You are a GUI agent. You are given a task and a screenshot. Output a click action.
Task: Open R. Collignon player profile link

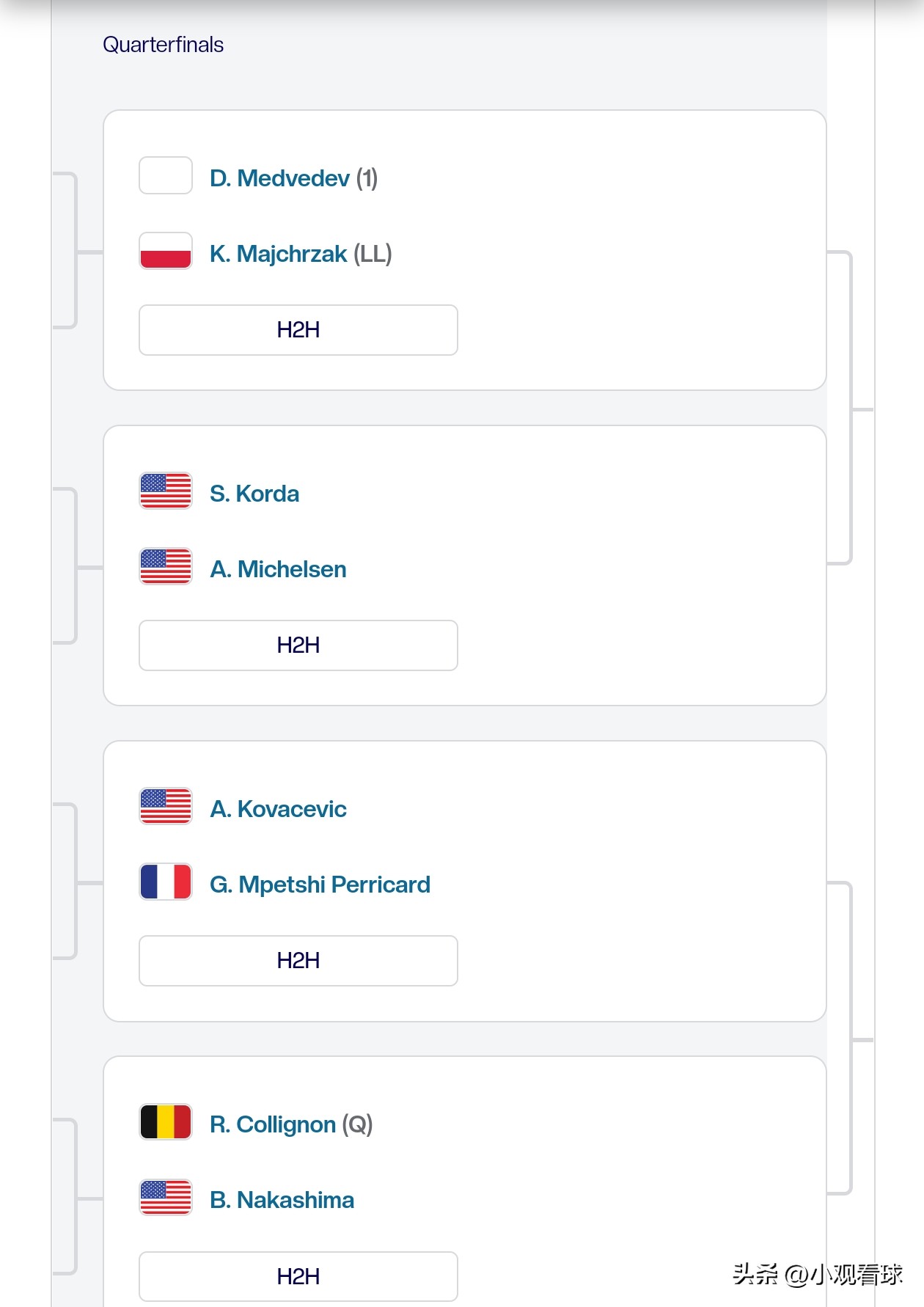pos(273,1124)
